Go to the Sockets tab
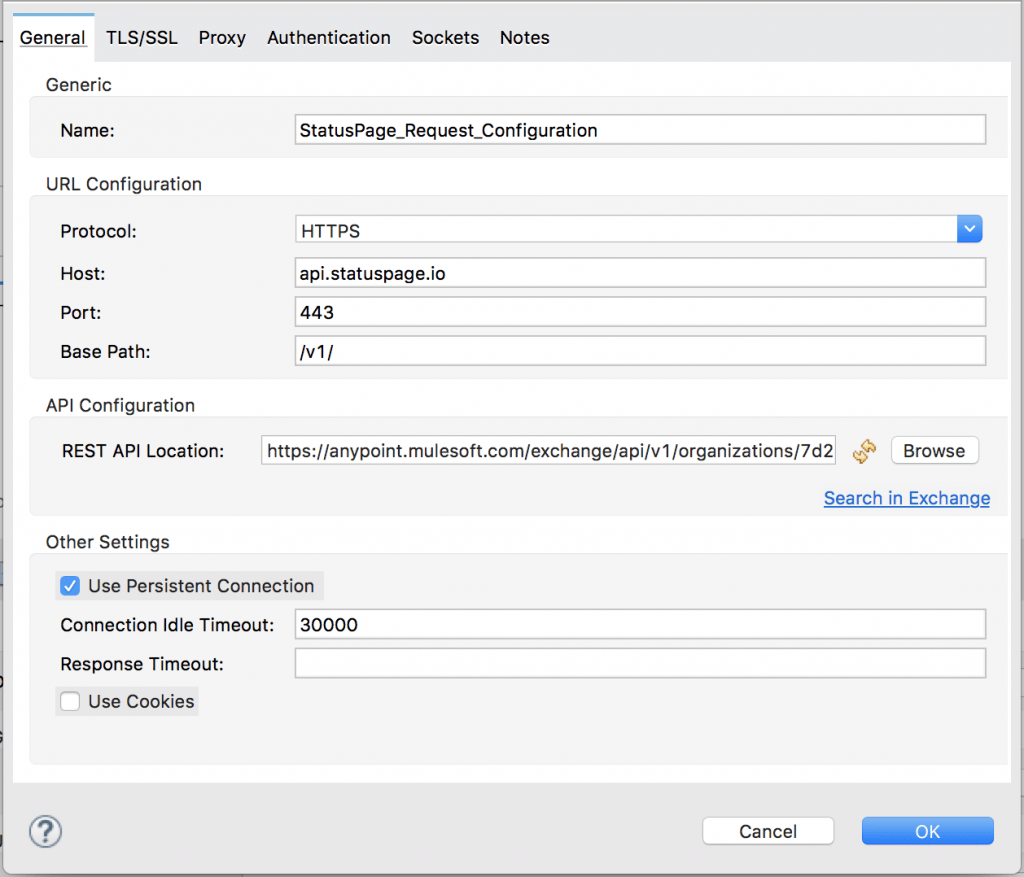The width and height of the screenshot is (1024, 877). pos(445,38)
